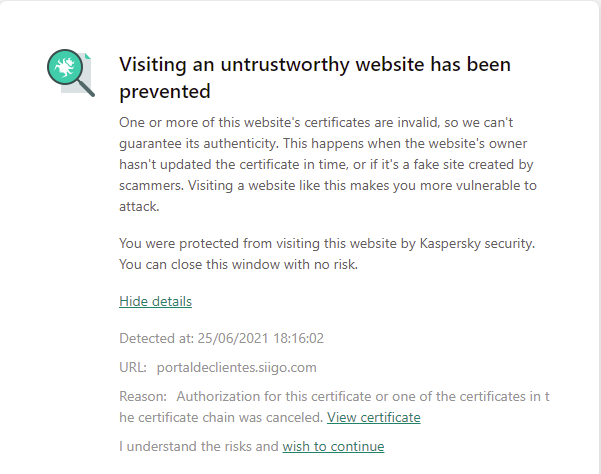
Task: Click the "URL:" label
Action: [x=134, y=367]
